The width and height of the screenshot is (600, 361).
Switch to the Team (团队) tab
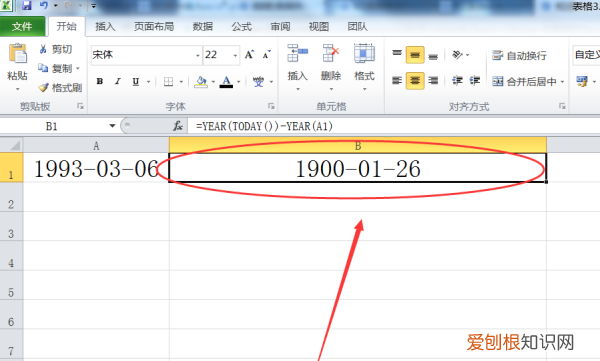(357, 26)
